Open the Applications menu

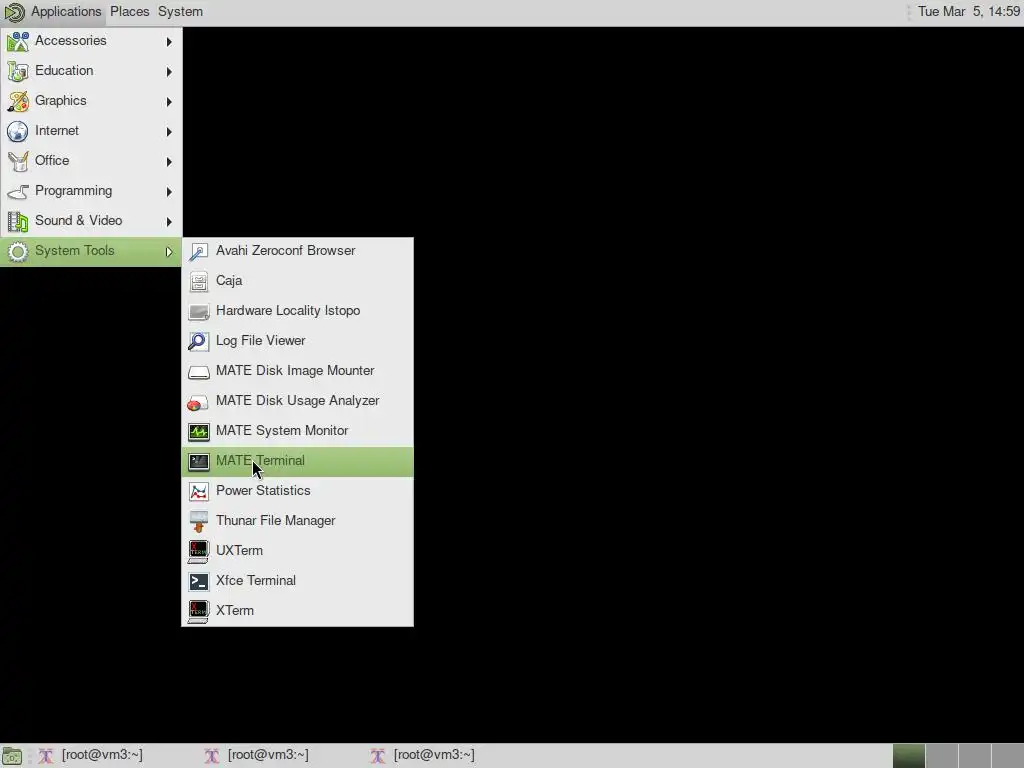tap(66, 12)
